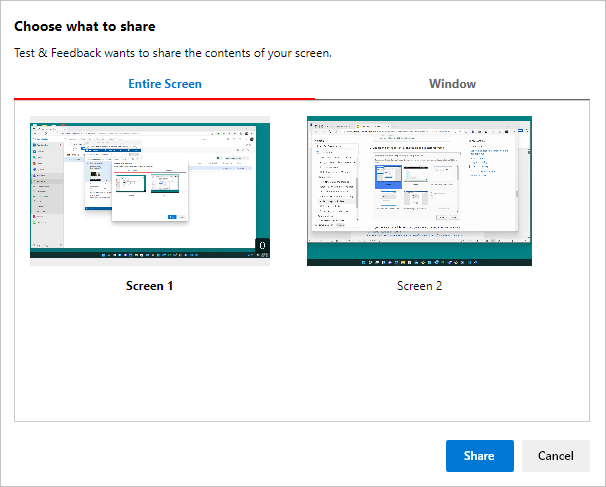This screenshot has width=606, height=487.
Task: Click the Screen 1 caption label
Action: [149, 286]
